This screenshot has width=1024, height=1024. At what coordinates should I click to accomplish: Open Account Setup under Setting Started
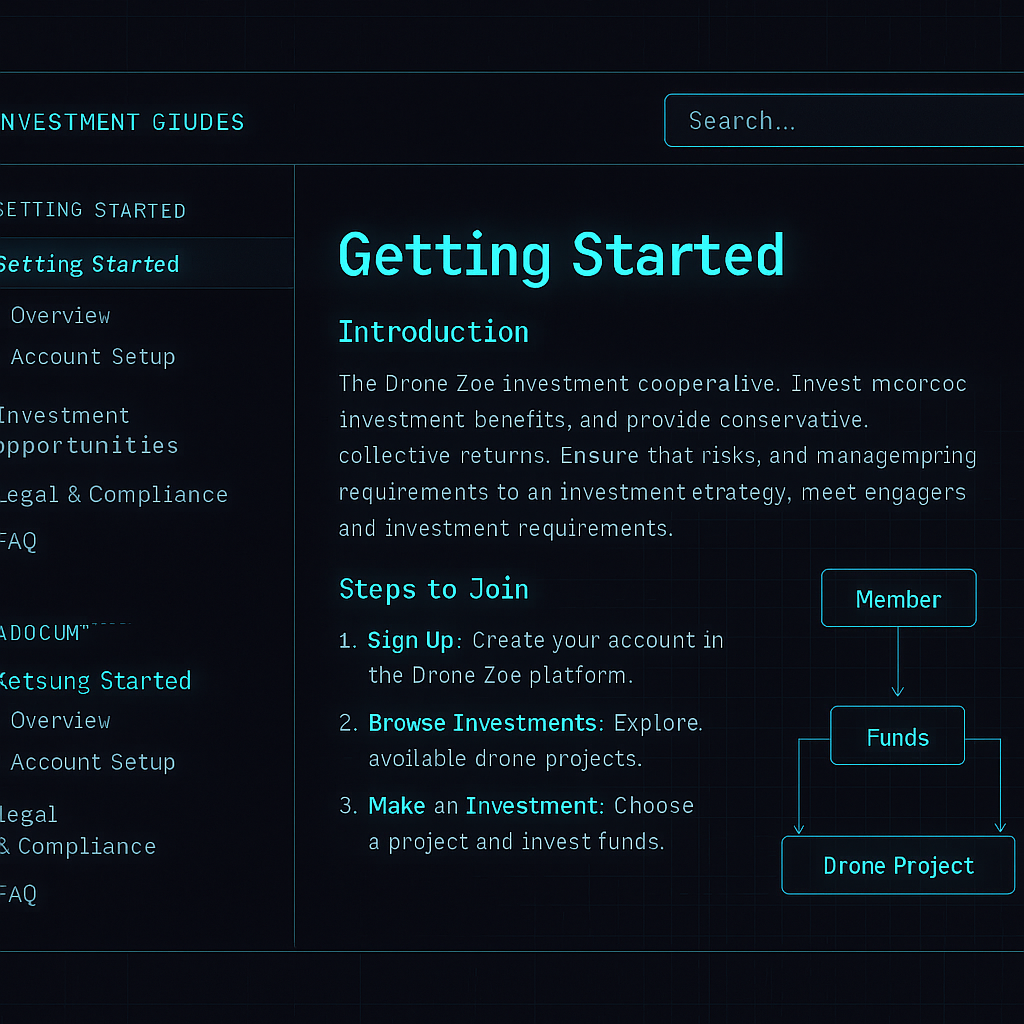click(x=93, y=357)
